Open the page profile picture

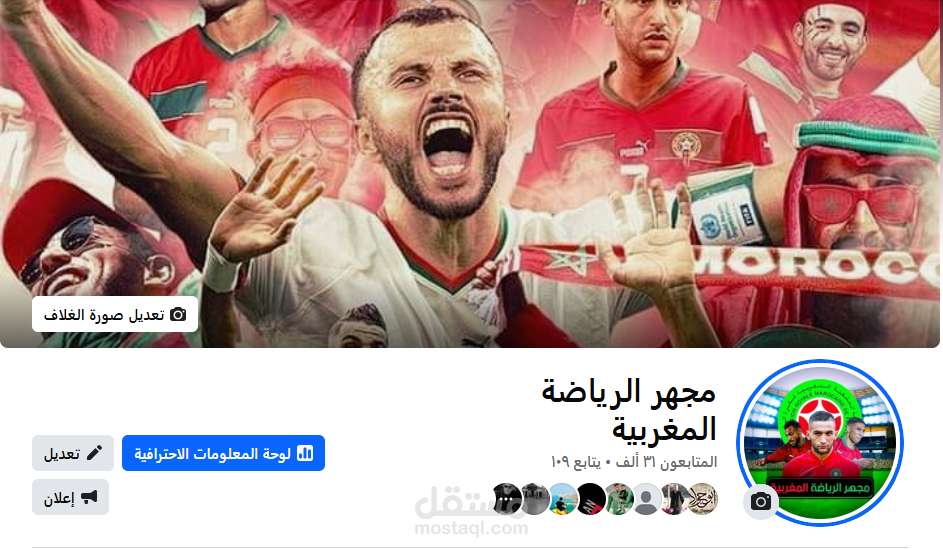(x=820, y=442)
